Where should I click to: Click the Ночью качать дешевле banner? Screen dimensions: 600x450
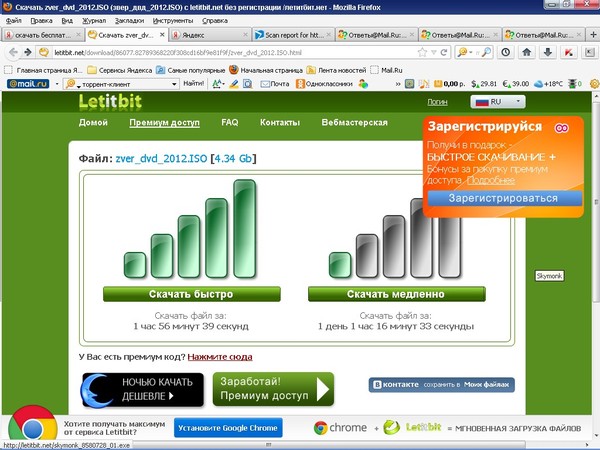pyautogui.click(x=143, y=390)
